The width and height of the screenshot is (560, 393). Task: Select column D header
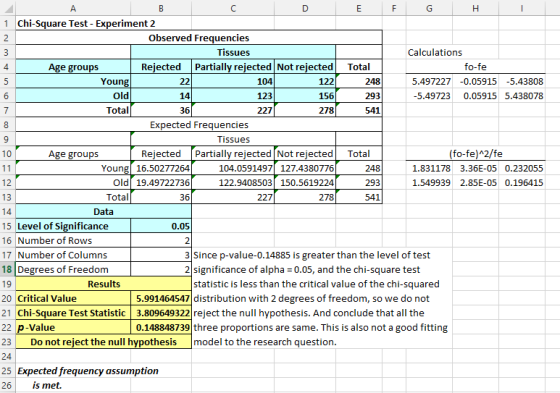point(305,8)
